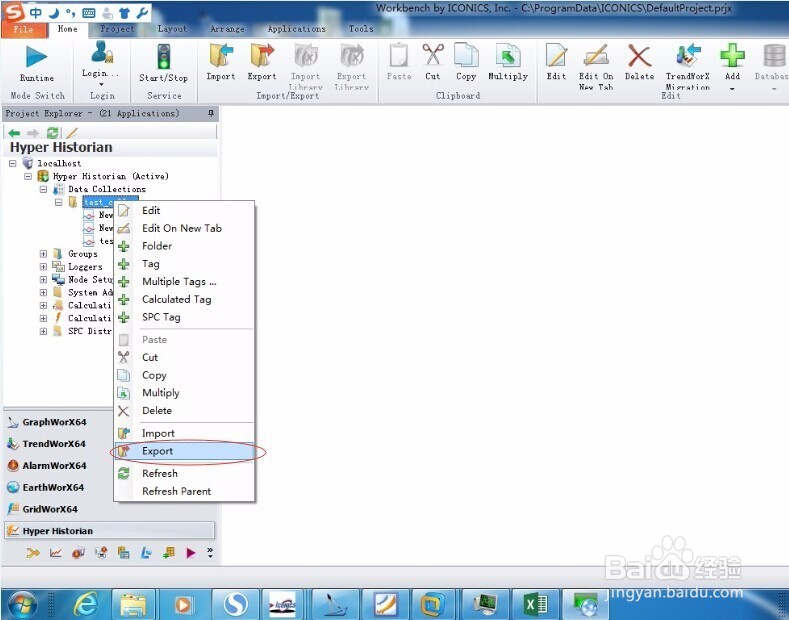Select Data Collections in the tree
This screenshot has height=620, width=789.
click(107, 189)
